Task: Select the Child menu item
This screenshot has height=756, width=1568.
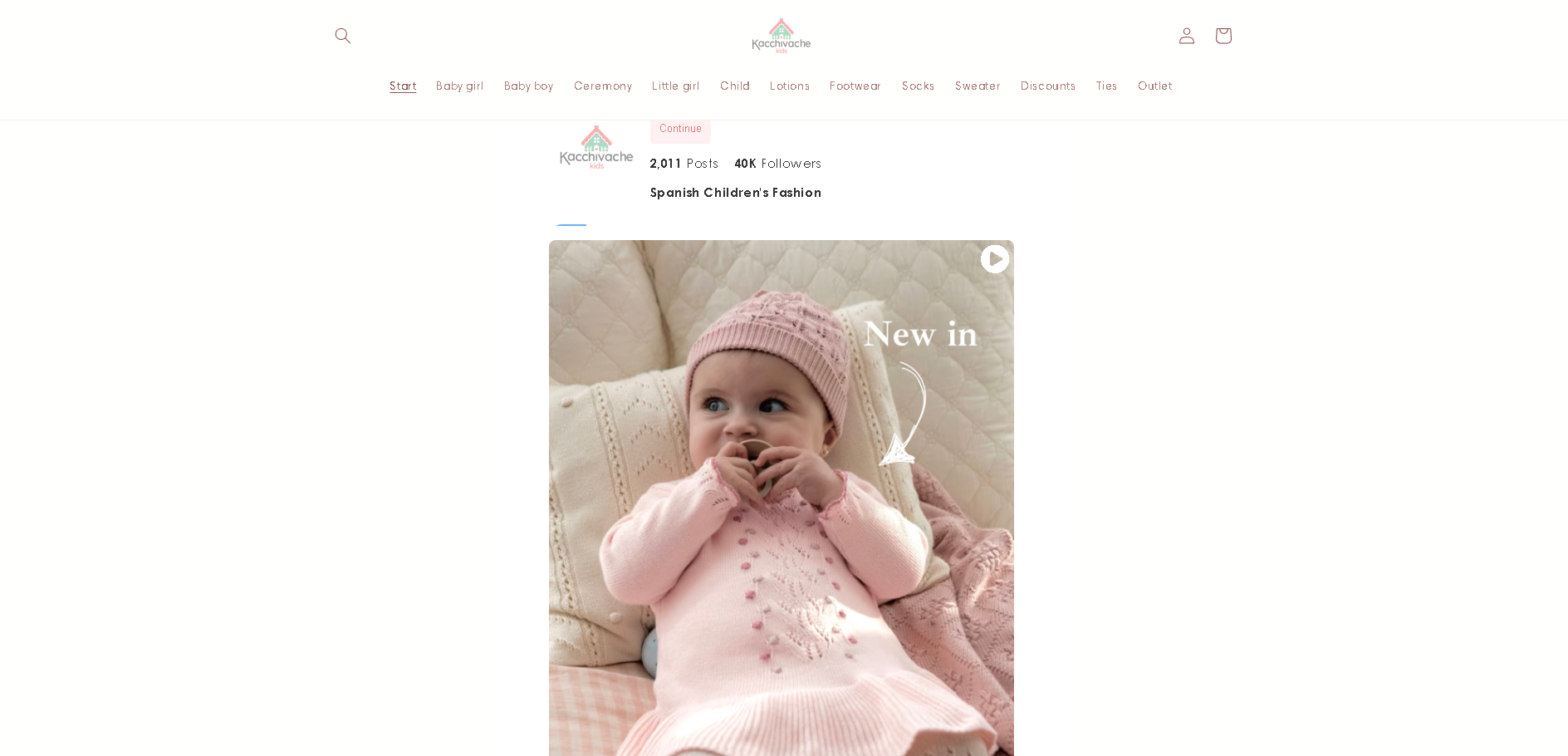Action: point(735,86)
